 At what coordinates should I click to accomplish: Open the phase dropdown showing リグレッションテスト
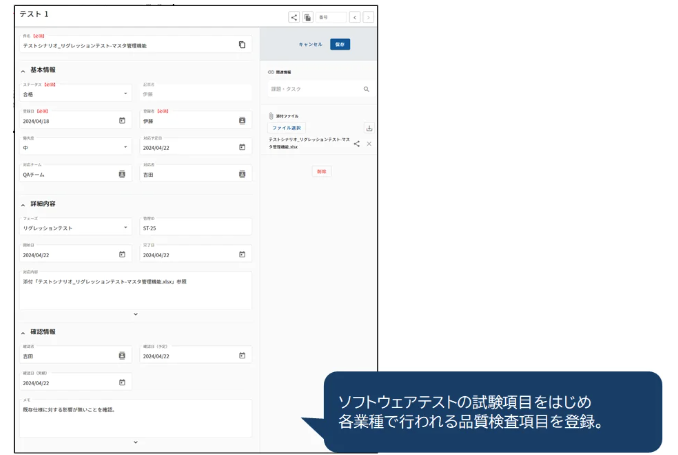pyautogui.click(x=76, y=225)
